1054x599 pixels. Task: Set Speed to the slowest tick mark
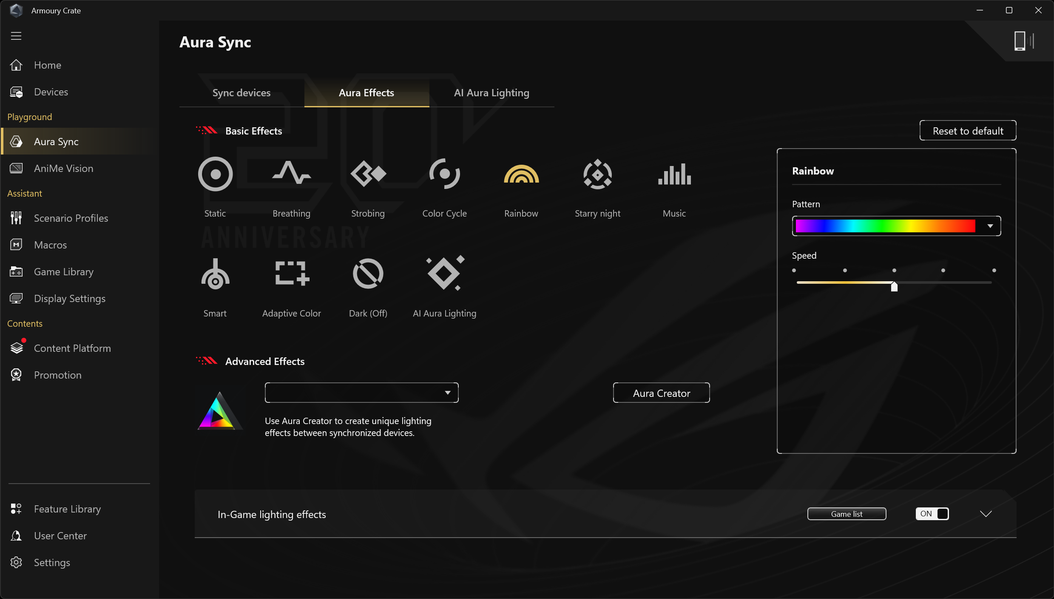(794, 270)
